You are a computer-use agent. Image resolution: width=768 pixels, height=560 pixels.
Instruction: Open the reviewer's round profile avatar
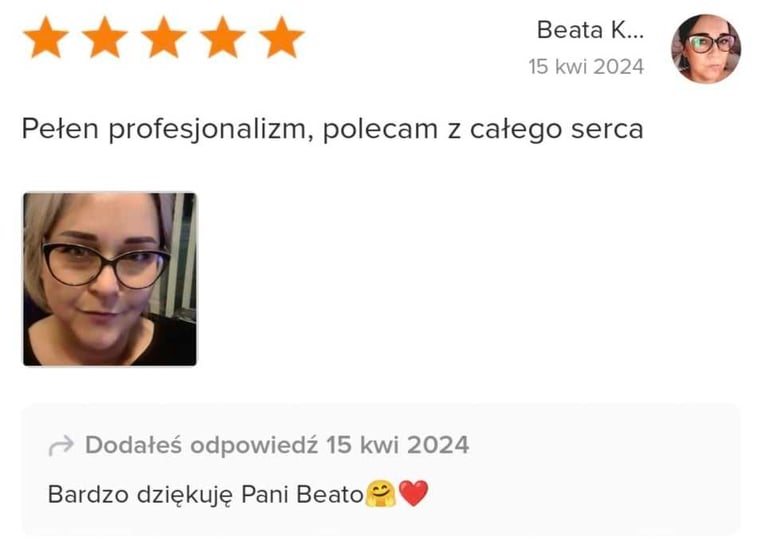pyautogui.click(x=706, y=49)
